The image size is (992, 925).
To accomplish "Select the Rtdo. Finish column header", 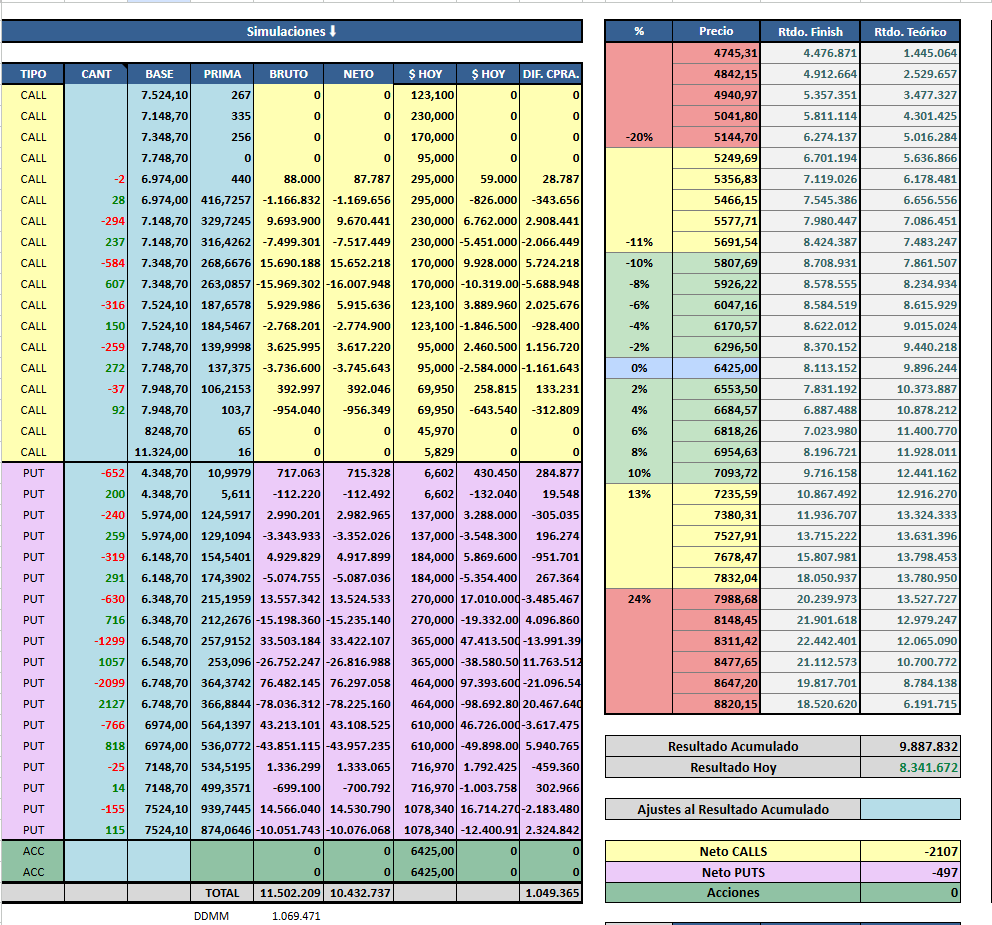I will (810, 31).
